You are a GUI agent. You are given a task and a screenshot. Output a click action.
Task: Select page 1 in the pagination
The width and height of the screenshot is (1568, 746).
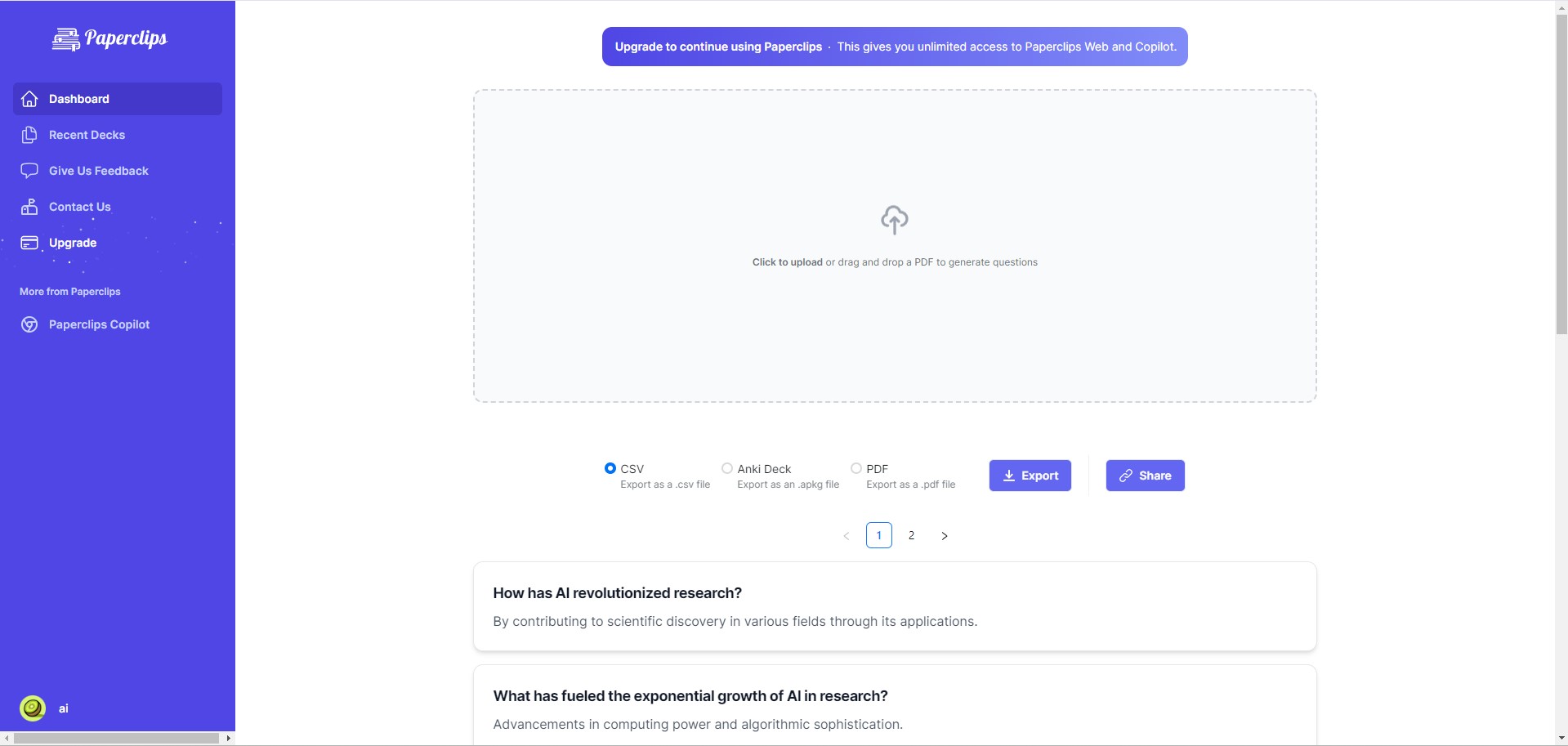tap(879, 535)
